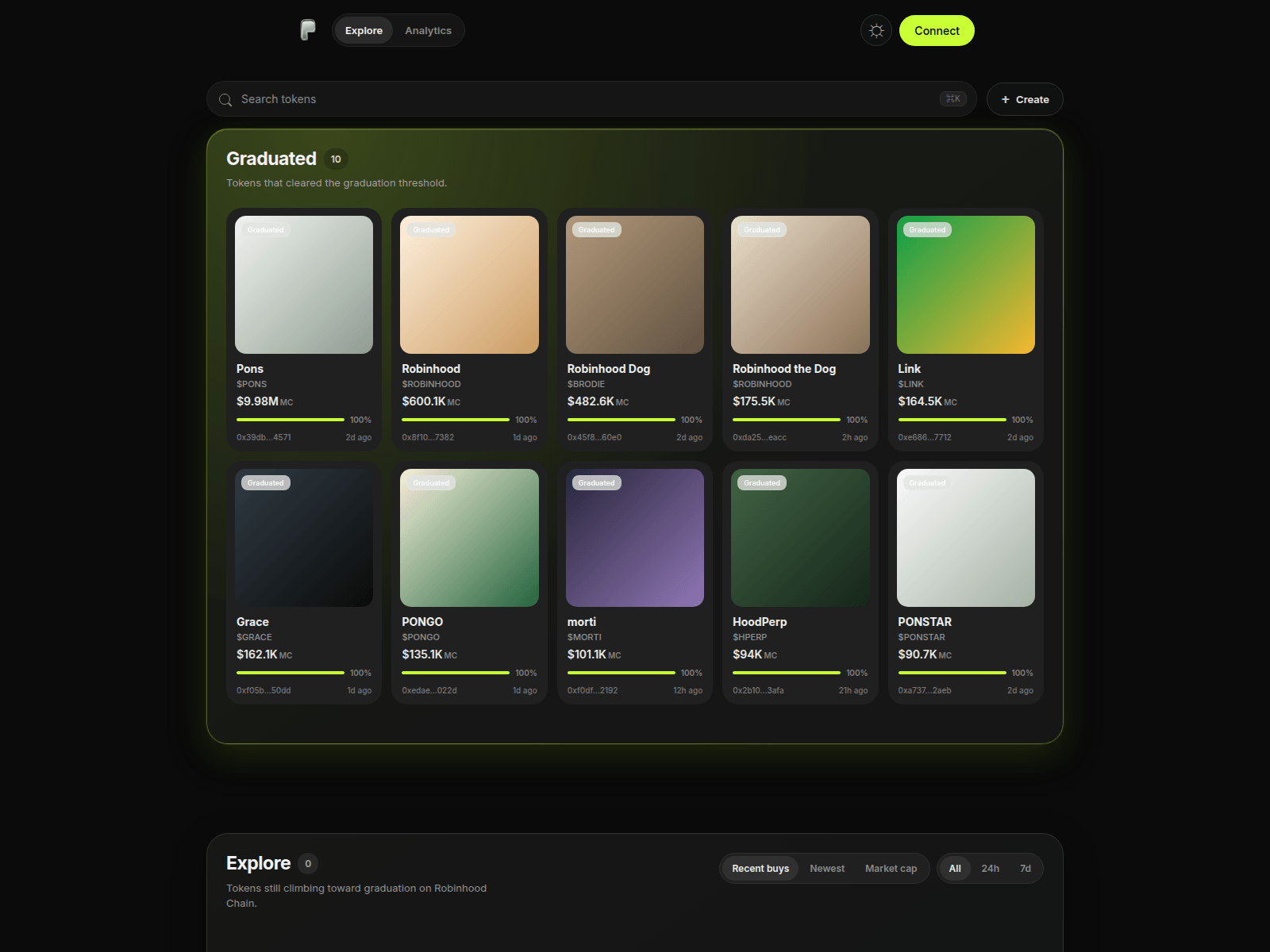Sort by Recent buys

click(760, 869)
